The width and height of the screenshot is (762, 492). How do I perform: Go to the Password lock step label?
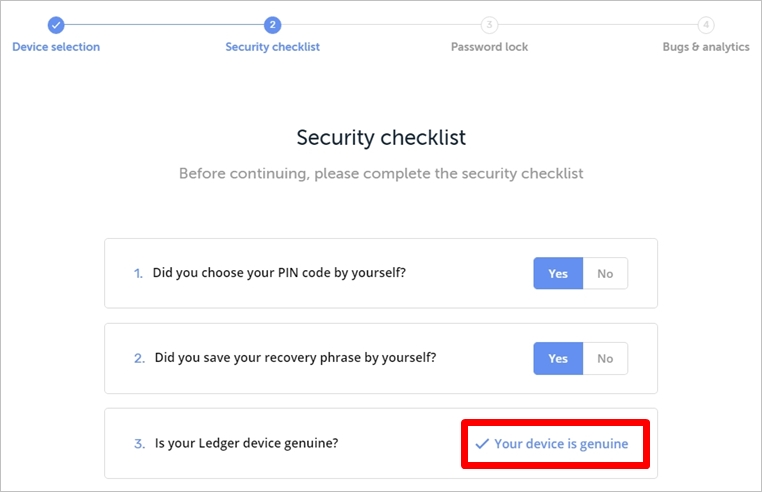(x=489, y=47)
